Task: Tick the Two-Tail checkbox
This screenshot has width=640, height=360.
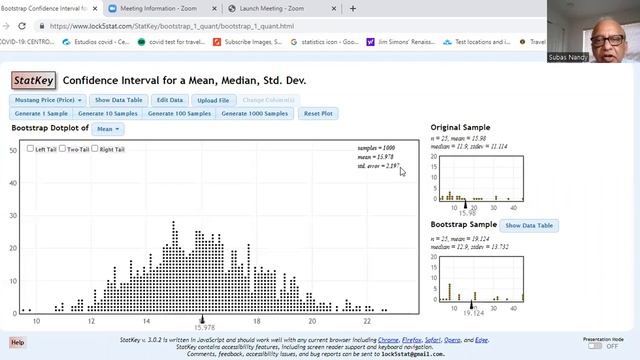Action: [62, 149]
